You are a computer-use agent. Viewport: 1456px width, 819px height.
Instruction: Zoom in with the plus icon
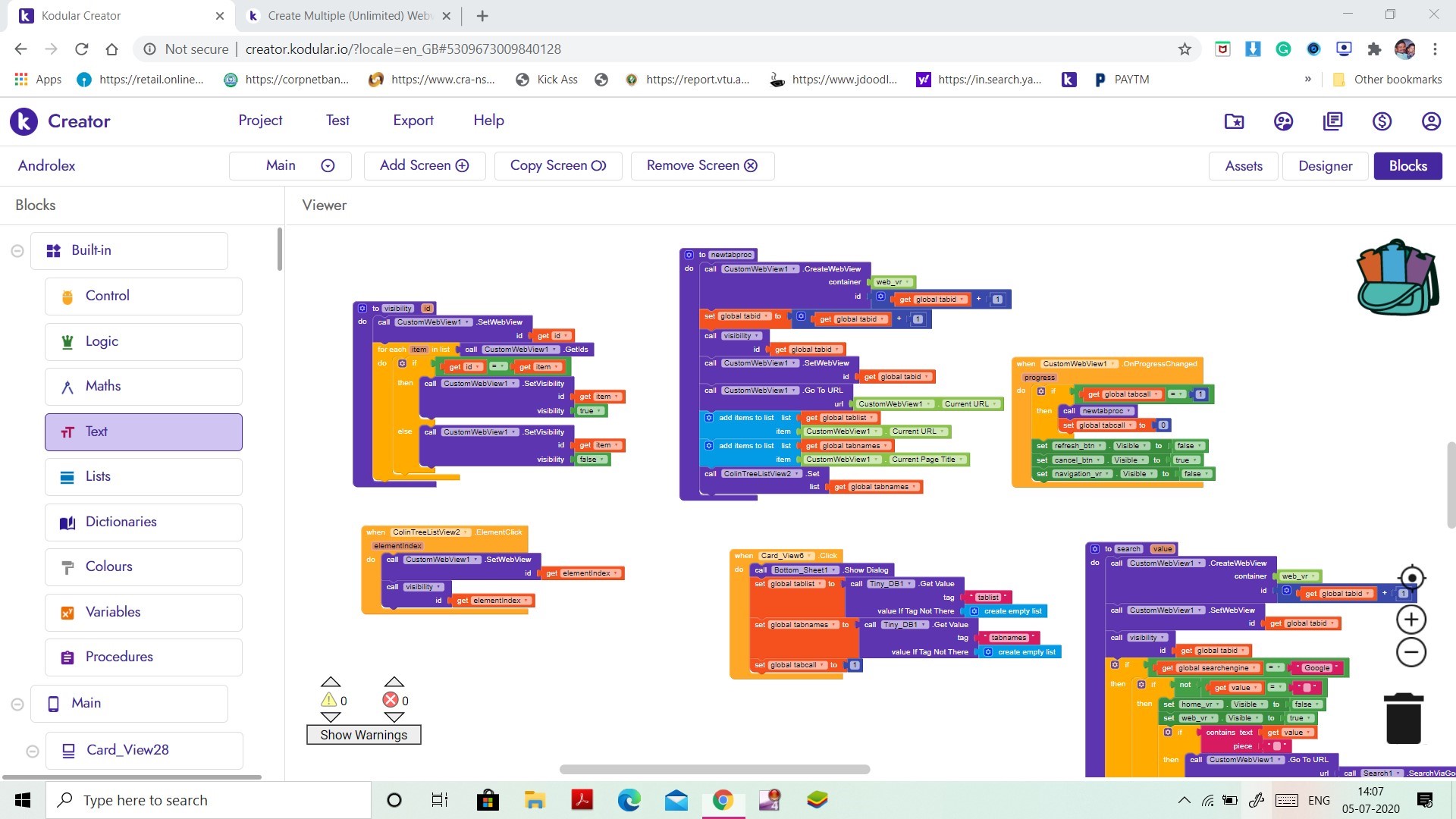(1411, 620)
